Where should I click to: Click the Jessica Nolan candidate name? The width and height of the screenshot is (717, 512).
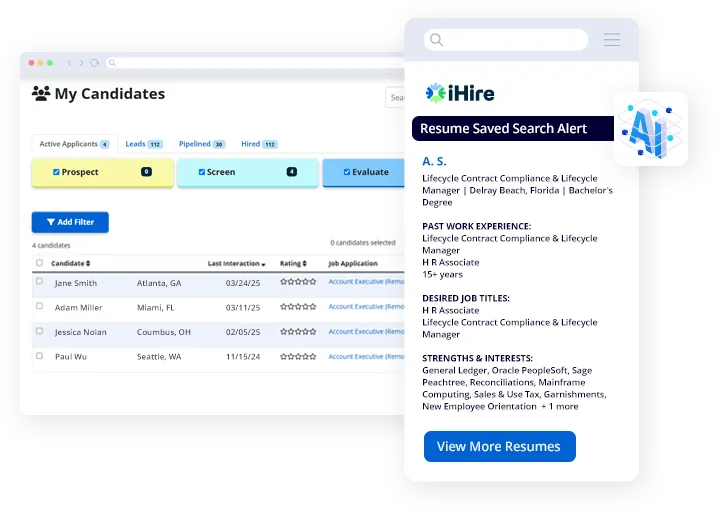click(x=80, y=332)
